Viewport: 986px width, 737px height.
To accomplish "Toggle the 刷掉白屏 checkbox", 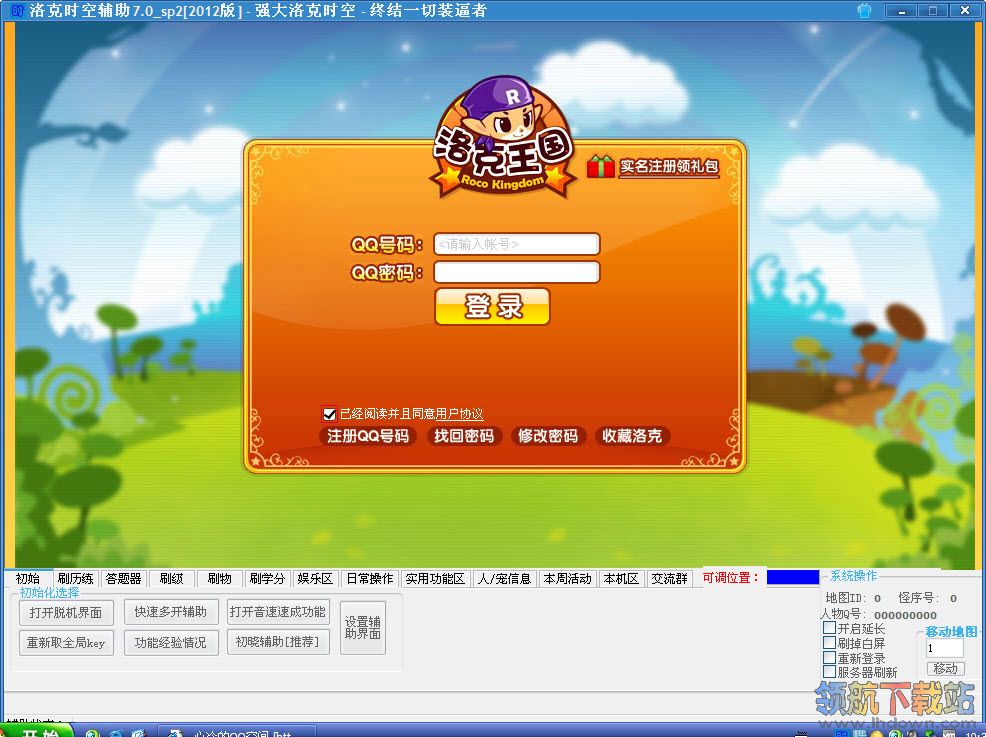I will coord(829,643).
